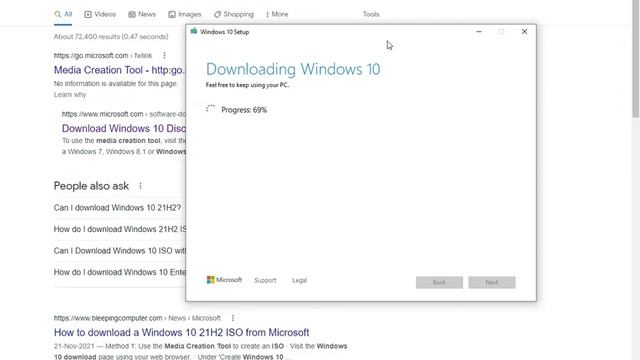Open options menu for bleepingcomputer.com result
The height and width of the screenshot is (360, 640).
[x=233, y=318]
